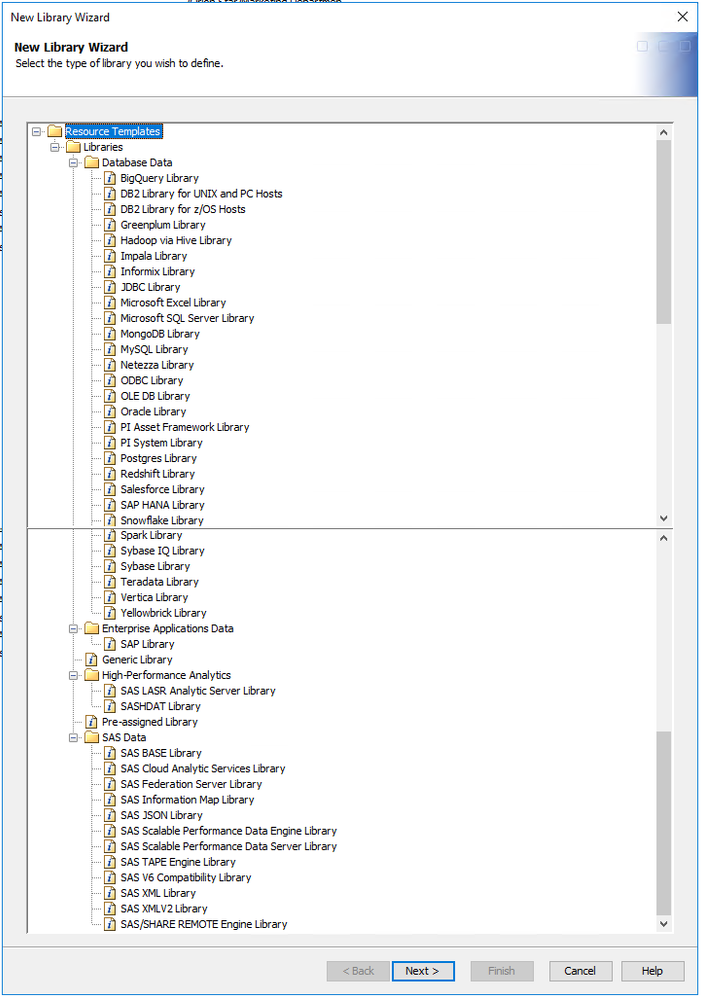Close the New Library Wizard window
The image size is (702, 999).
pos(682,17)
